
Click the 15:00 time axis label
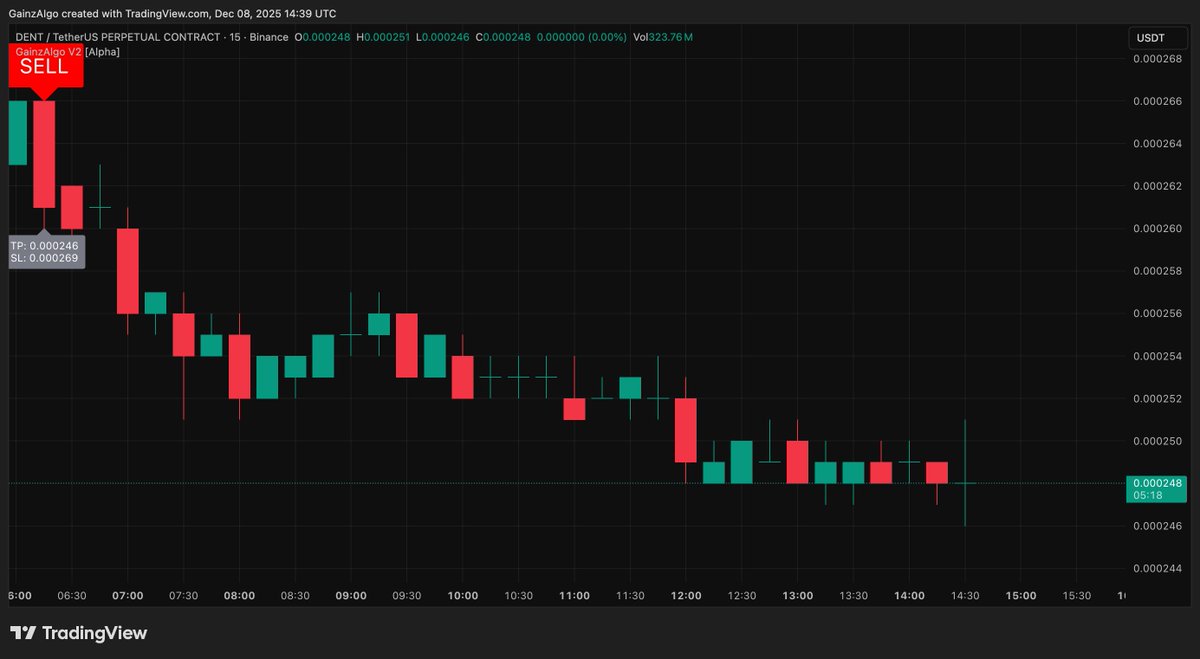(x=1021, y=595)
